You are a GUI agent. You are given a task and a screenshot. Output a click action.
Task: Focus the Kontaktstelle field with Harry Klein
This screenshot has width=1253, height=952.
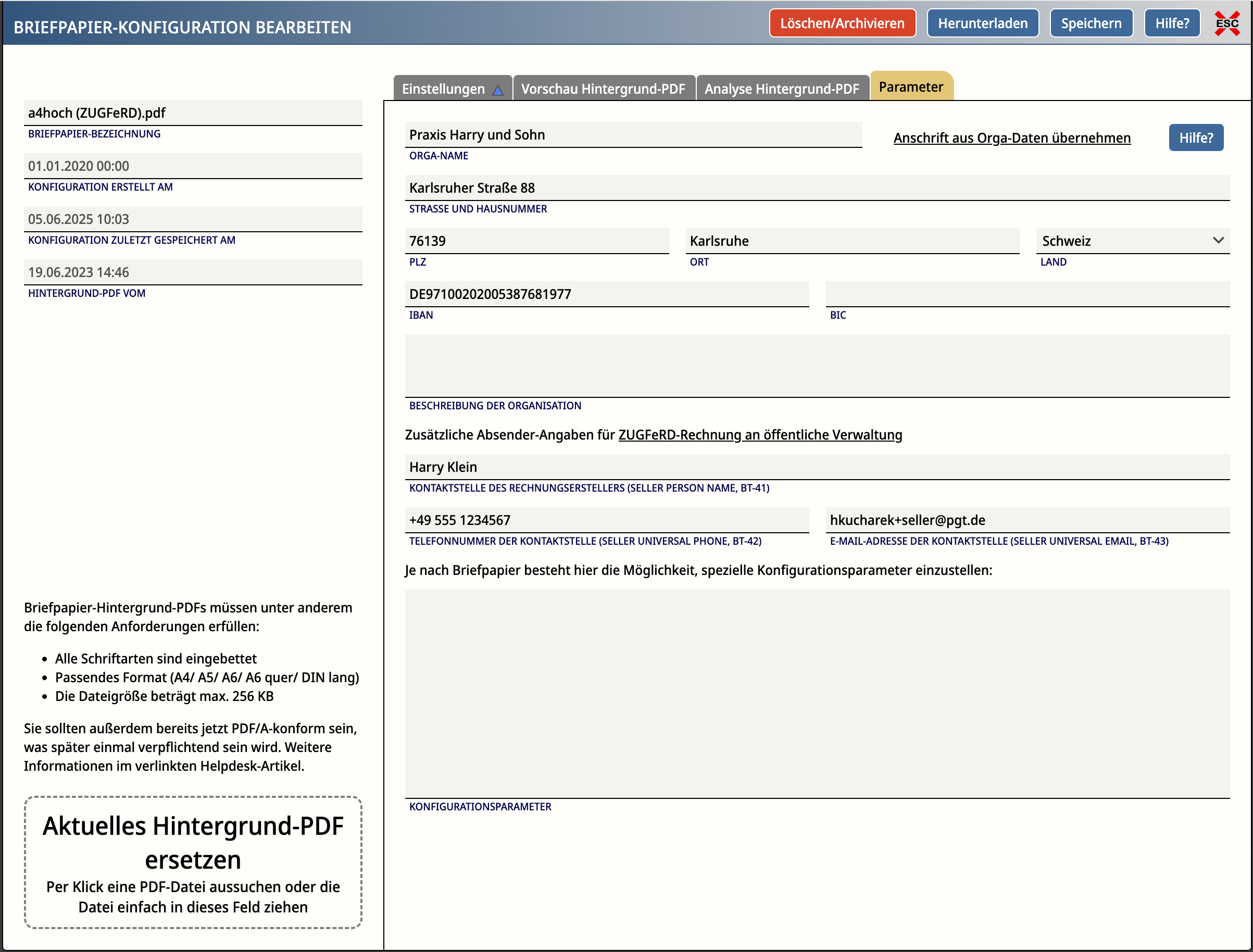click(x=817, y=467)
